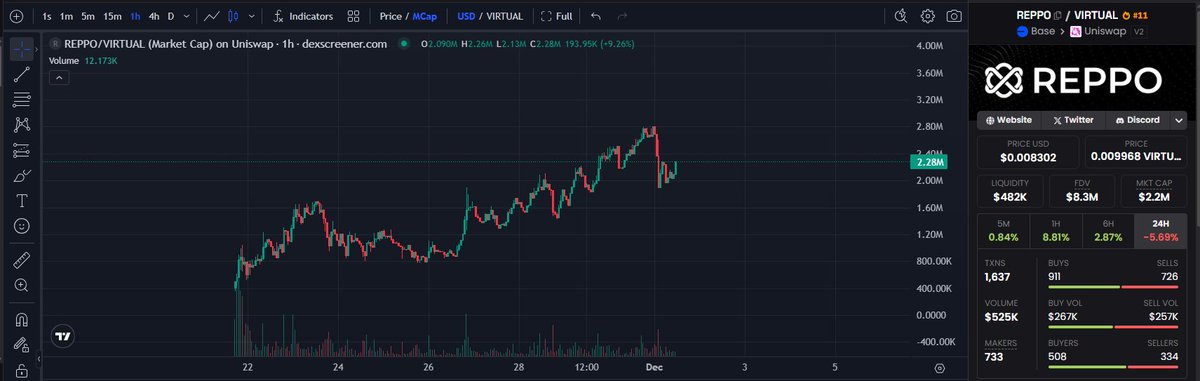Select the 1H price change tab

pos(1056,230)
